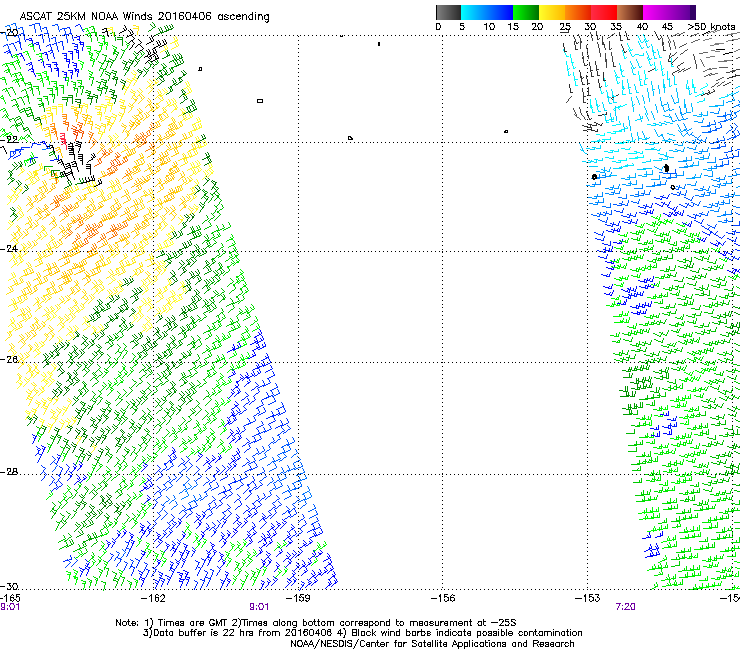
Task: Click the '>50 knots' legend label
Action: (711, 27)
